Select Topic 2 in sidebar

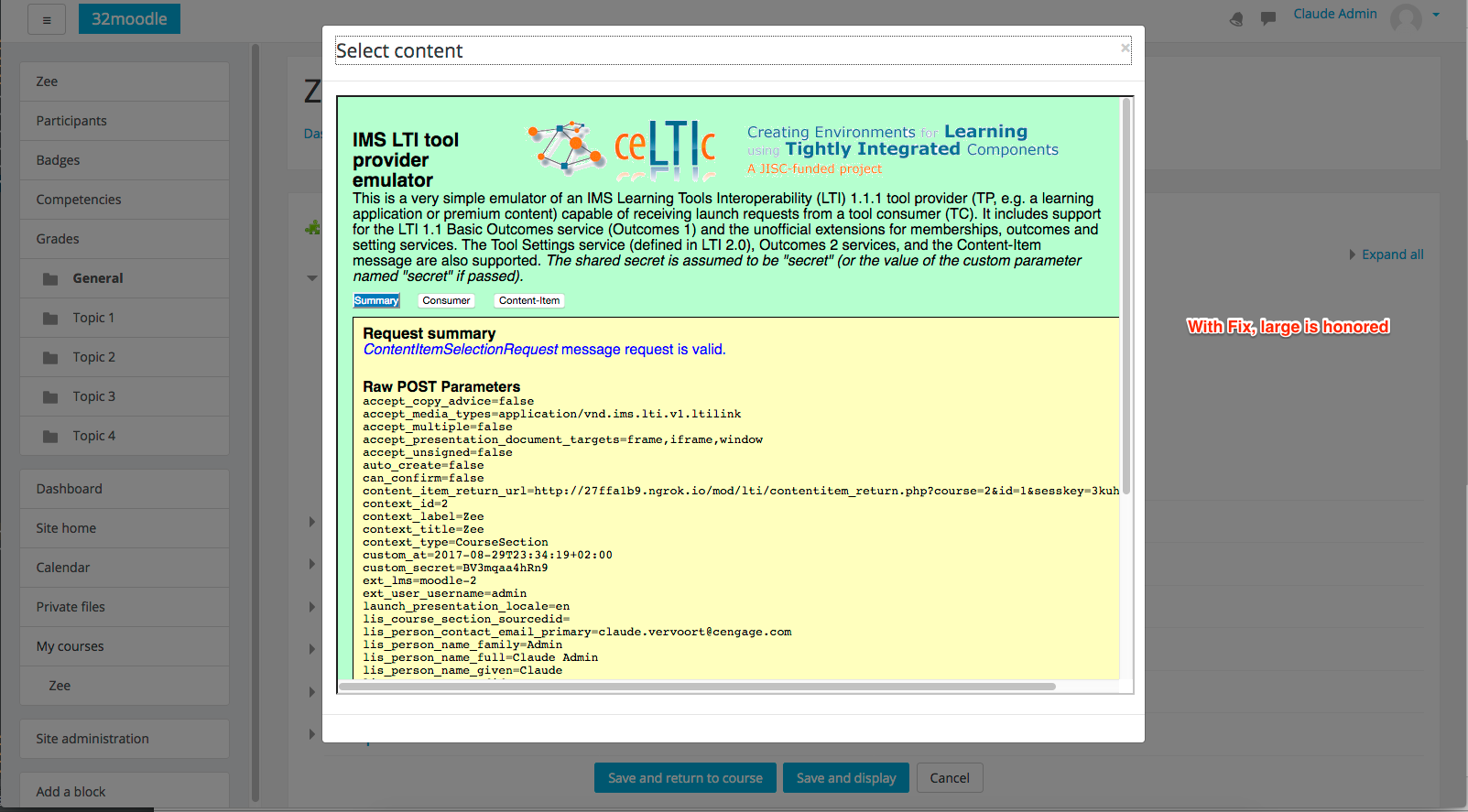click(x=125, y=357)
